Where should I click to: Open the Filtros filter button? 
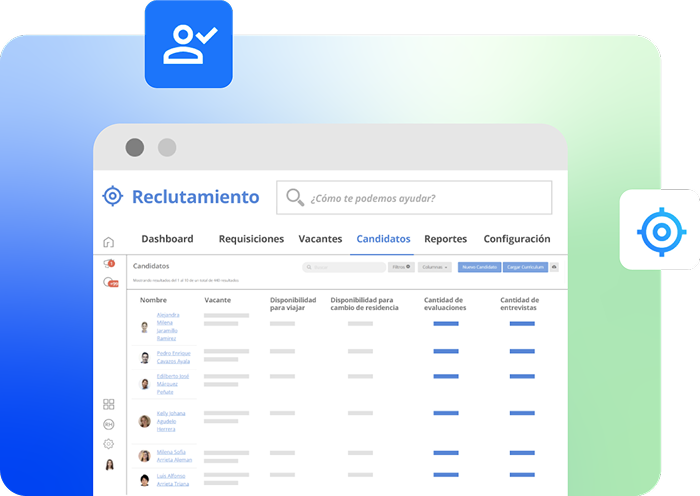click(401, 267)
